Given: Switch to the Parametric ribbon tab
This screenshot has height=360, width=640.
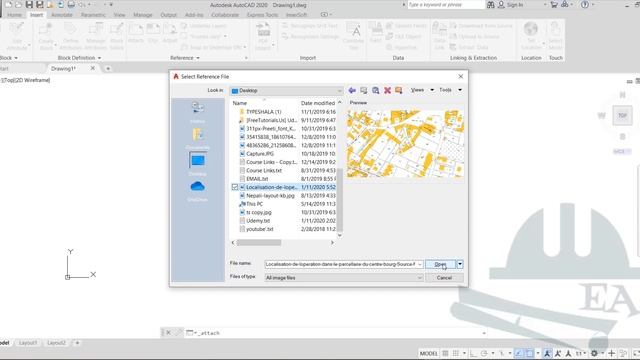Looking at the screenshot, I should [93, 15].
